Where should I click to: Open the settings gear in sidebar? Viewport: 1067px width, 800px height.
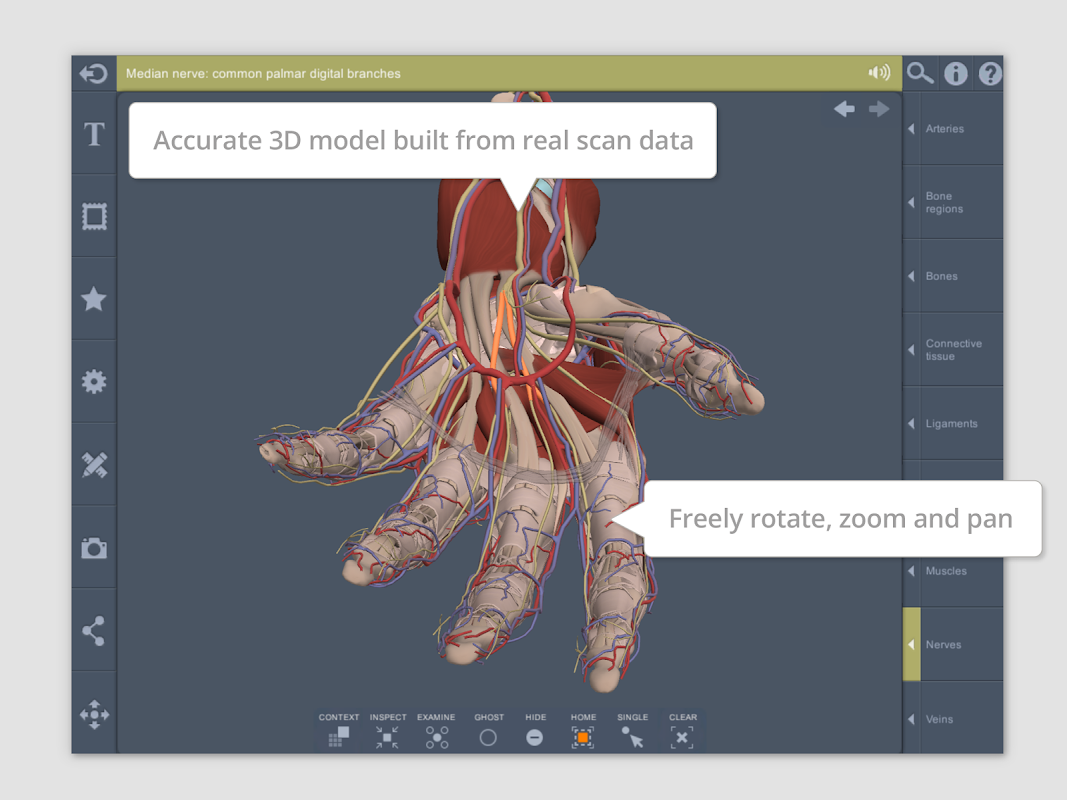pos(94,381)
